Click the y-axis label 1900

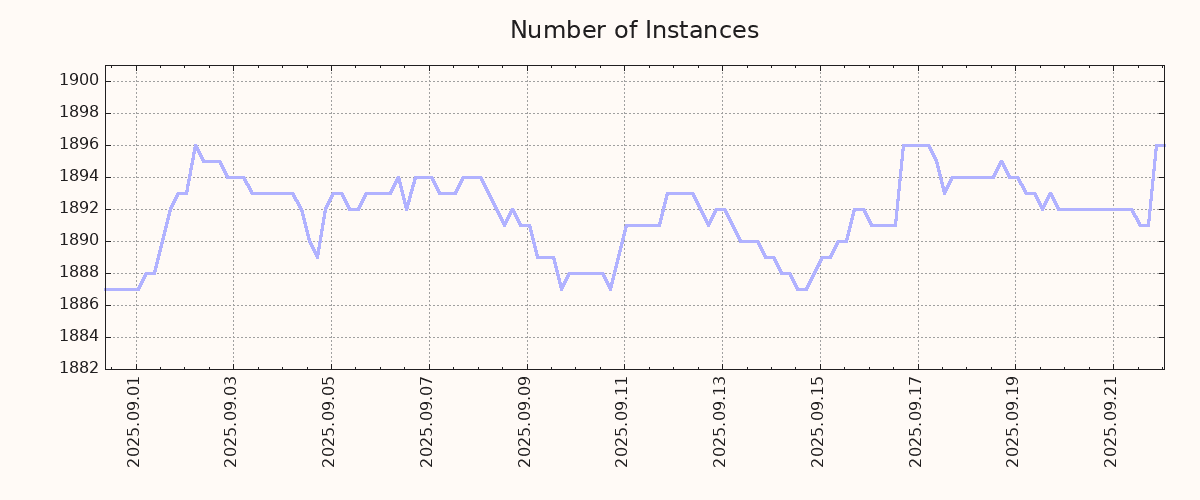point(79,81)
